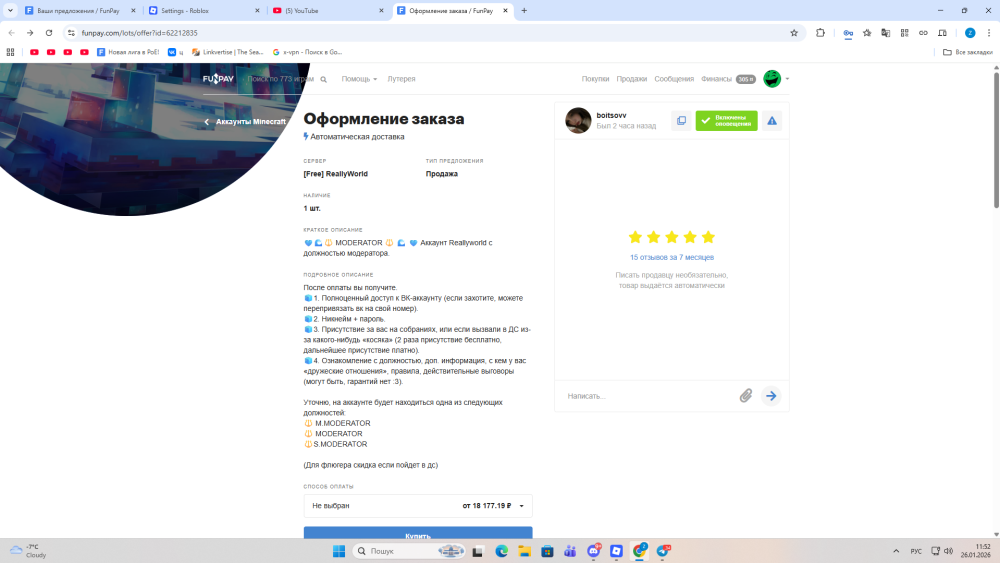Open new browser tab
Image resolution: width=1000 pixels, height=563 pixels.
tap(524, 11)
